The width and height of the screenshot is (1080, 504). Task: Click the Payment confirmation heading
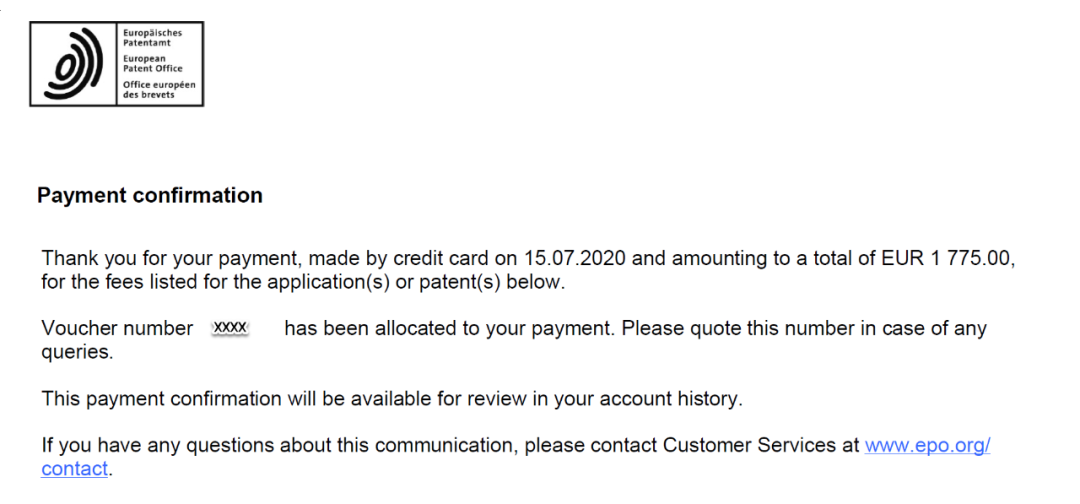[149, 196]
